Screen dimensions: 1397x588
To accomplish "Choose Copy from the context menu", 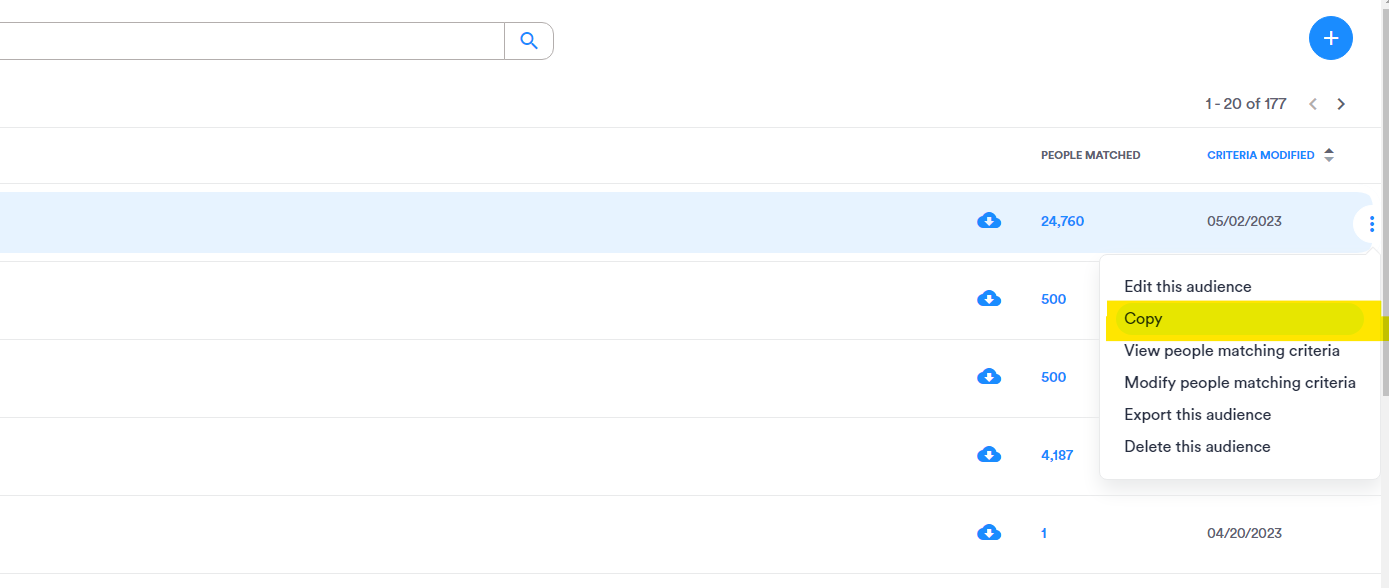I will 1143,319.
